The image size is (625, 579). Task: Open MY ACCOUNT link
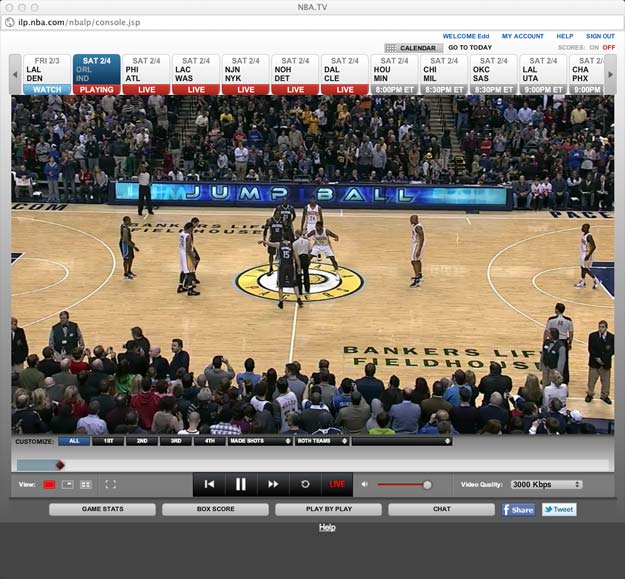coord(523,36)
